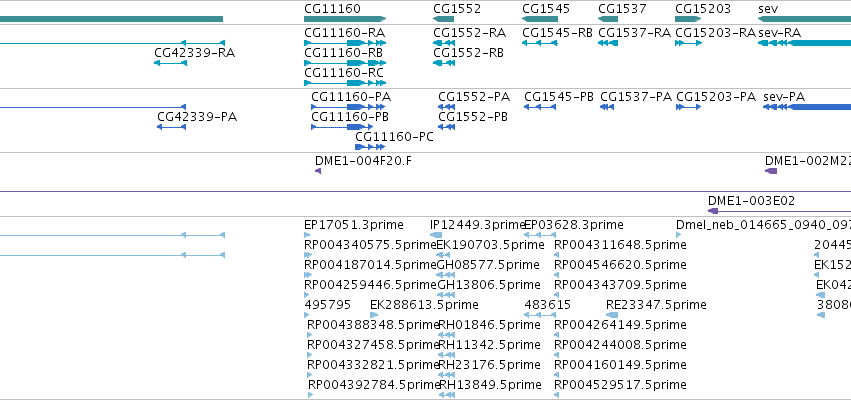This screenshot has width=851, height=400.
Task: Select the CG1552 gene glyph
Action: [443, 19]
